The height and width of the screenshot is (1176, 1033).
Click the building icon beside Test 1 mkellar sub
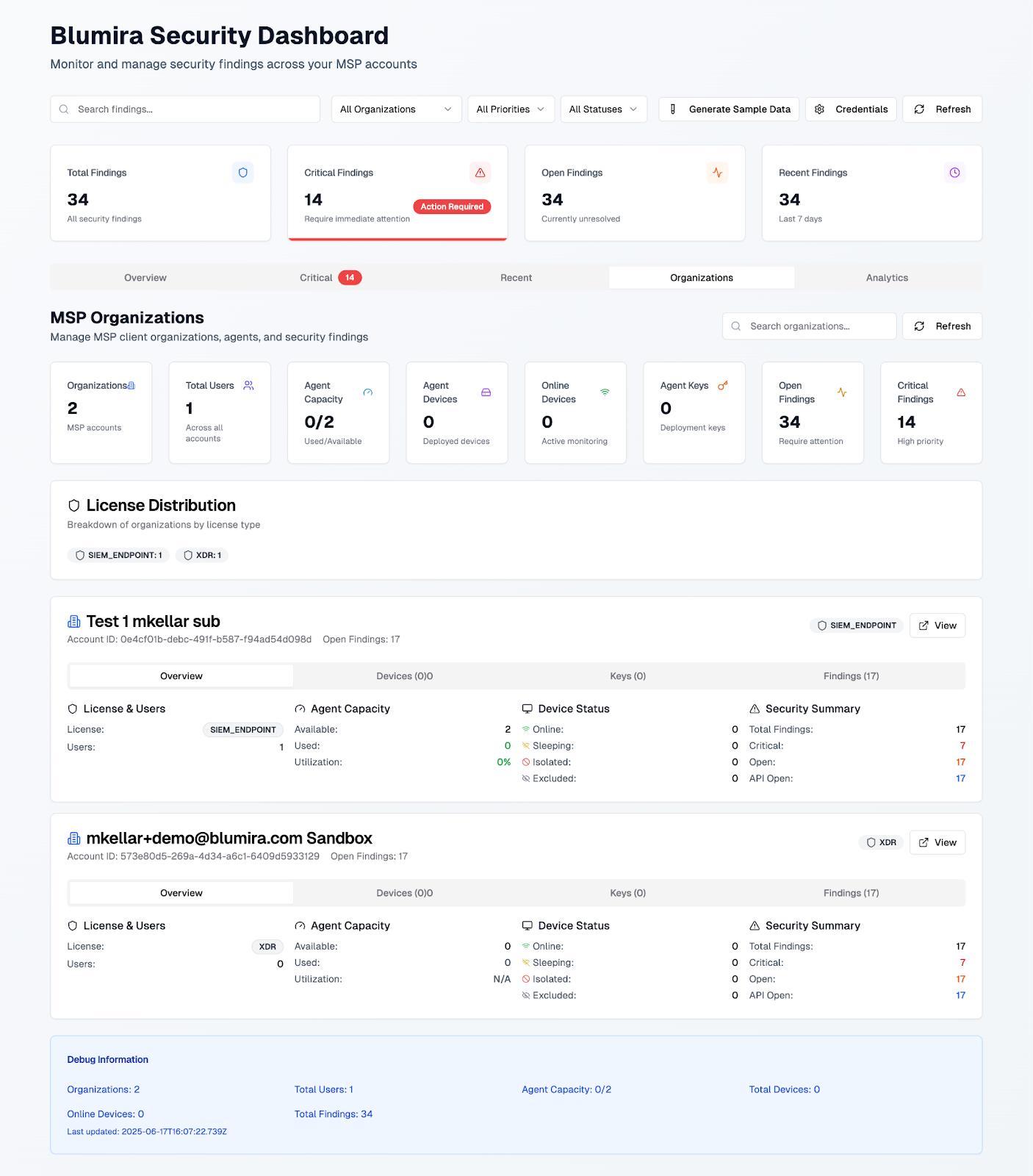(x=73, y=622)
